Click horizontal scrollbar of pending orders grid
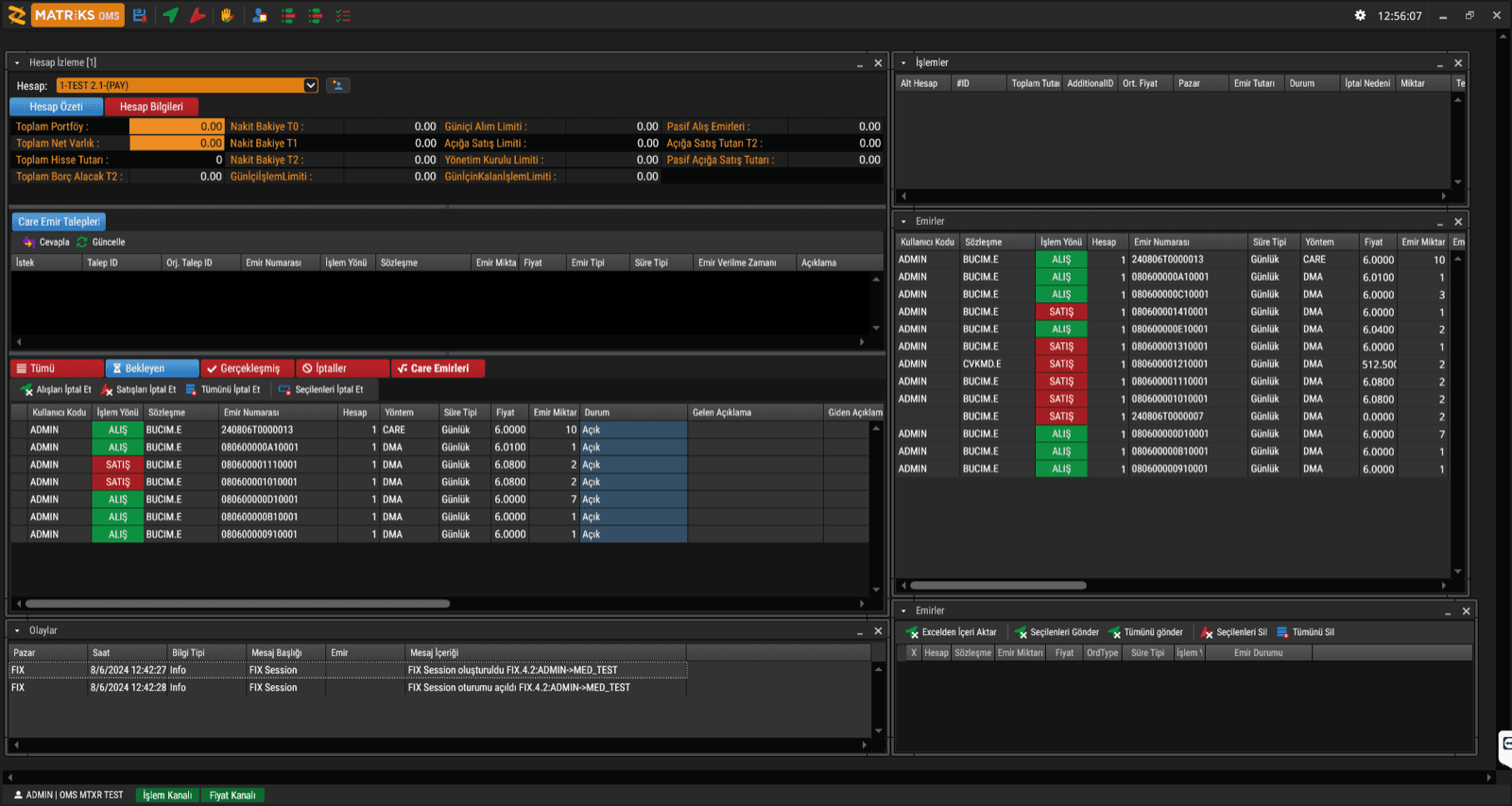This screenshot has width=1512, height=806. tap(237, 604)
